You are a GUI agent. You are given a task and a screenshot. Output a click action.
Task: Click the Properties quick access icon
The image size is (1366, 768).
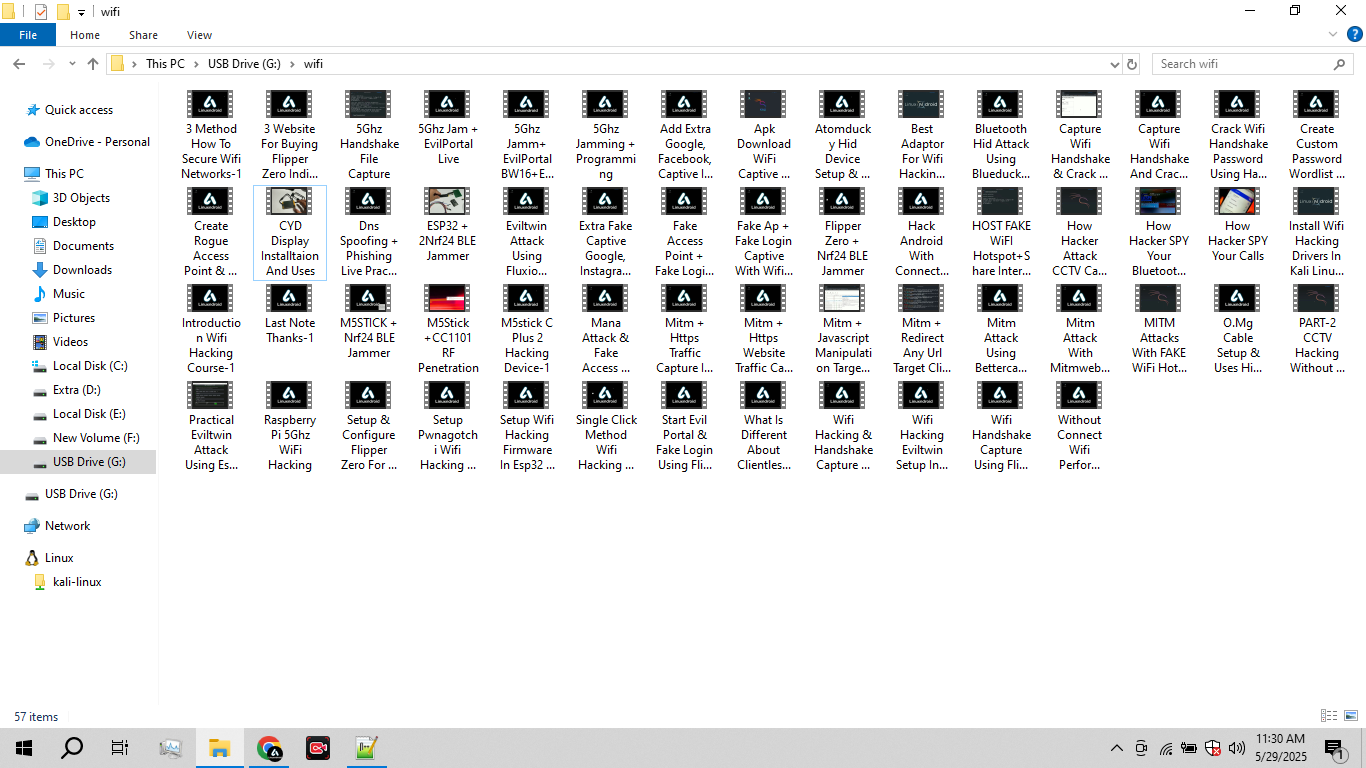pos(41,12)
